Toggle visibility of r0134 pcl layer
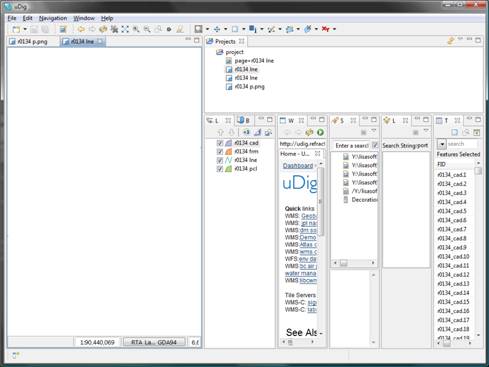Image resolution: width=489 pixels, height=367 pixels. pos(220,169)
